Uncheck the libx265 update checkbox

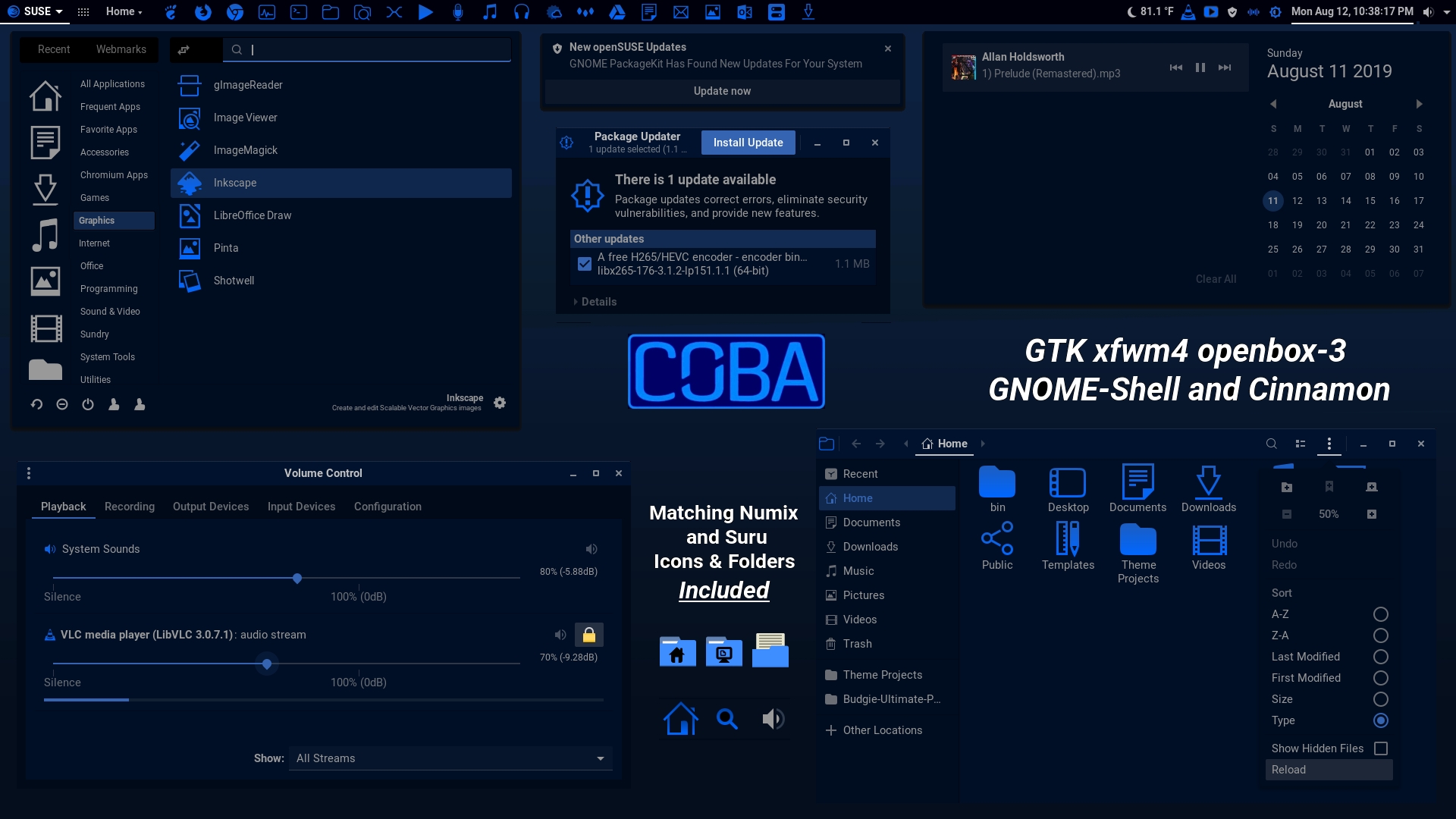(585, 264)
